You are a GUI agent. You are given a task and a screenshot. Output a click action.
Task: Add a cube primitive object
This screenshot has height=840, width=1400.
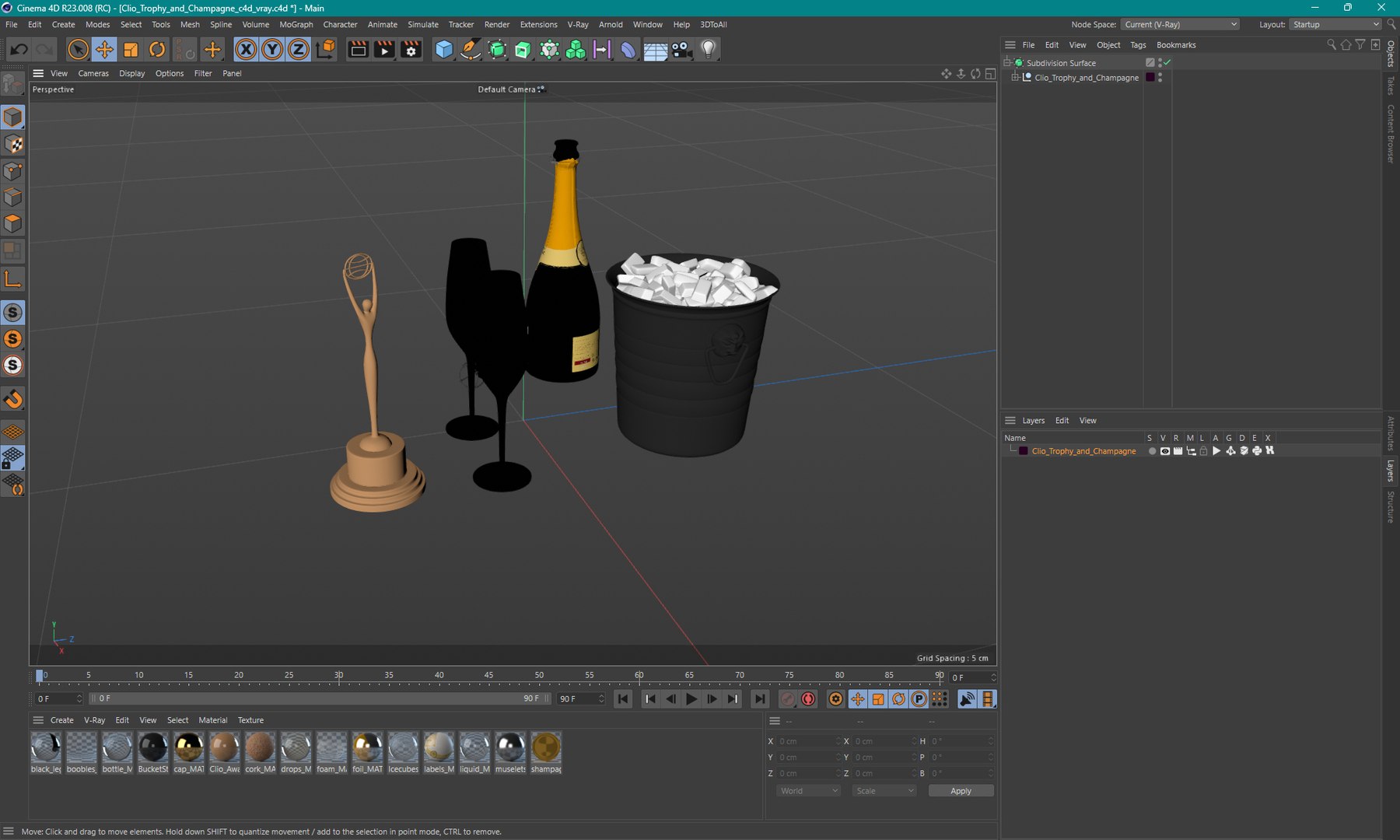tap(444, 50)
